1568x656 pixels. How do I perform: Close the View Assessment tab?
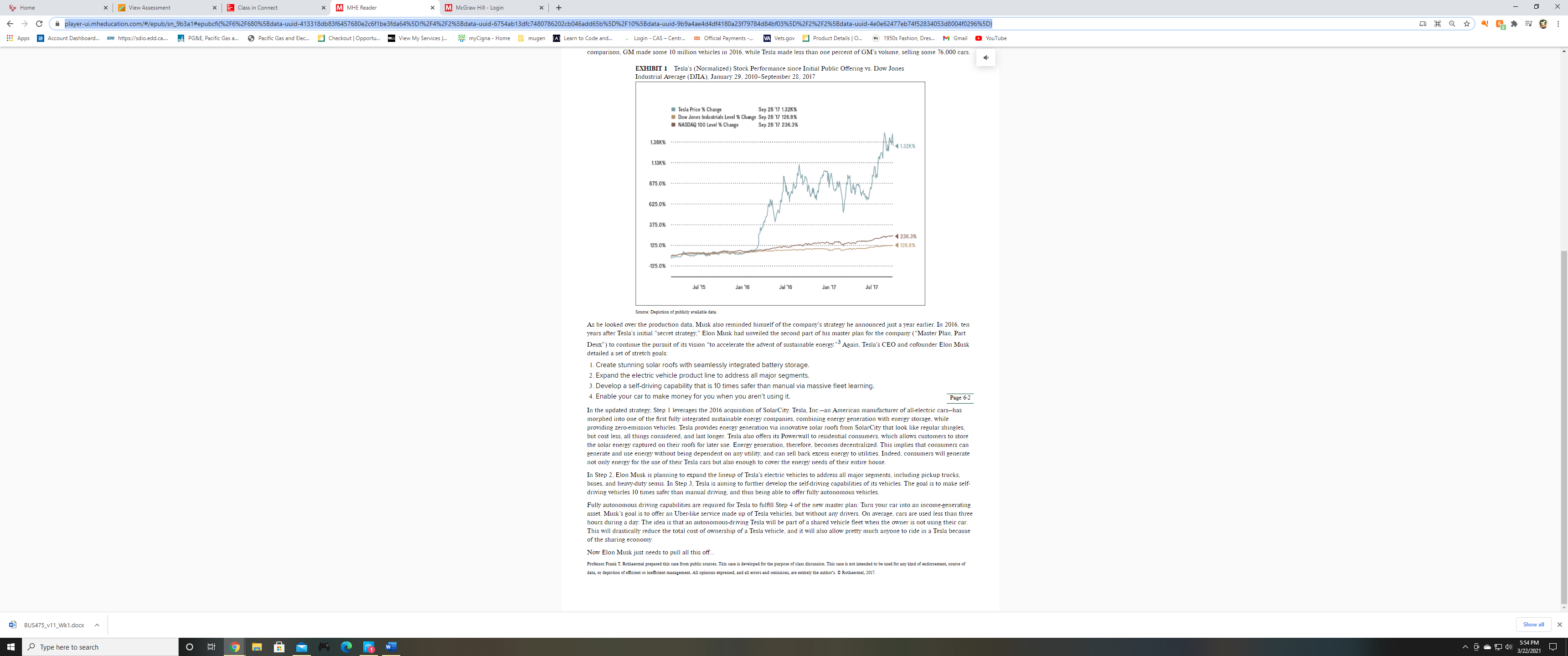click(x=214, y=8)
